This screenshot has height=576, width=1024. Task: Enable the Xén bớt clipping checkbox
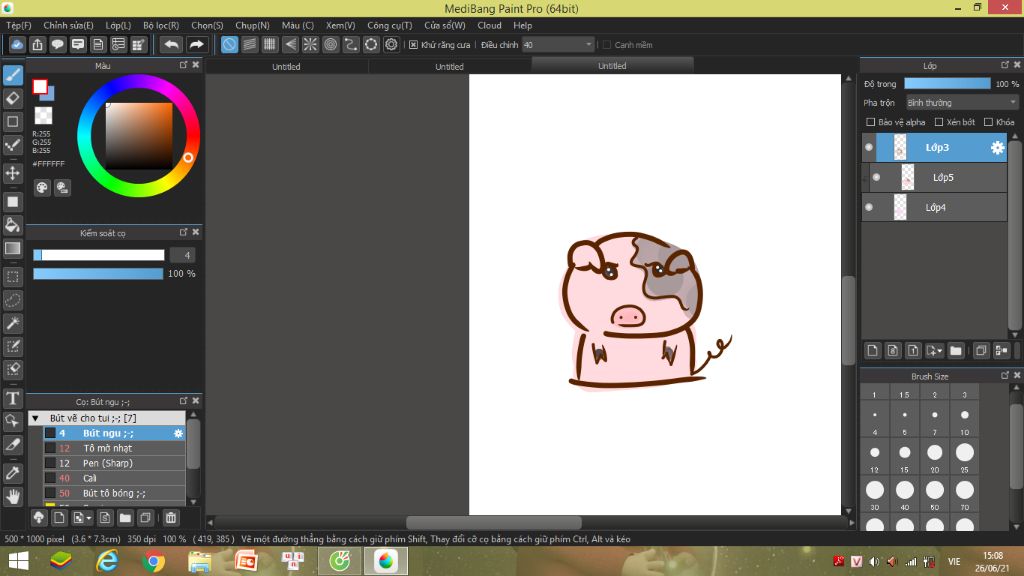(939, 122)
